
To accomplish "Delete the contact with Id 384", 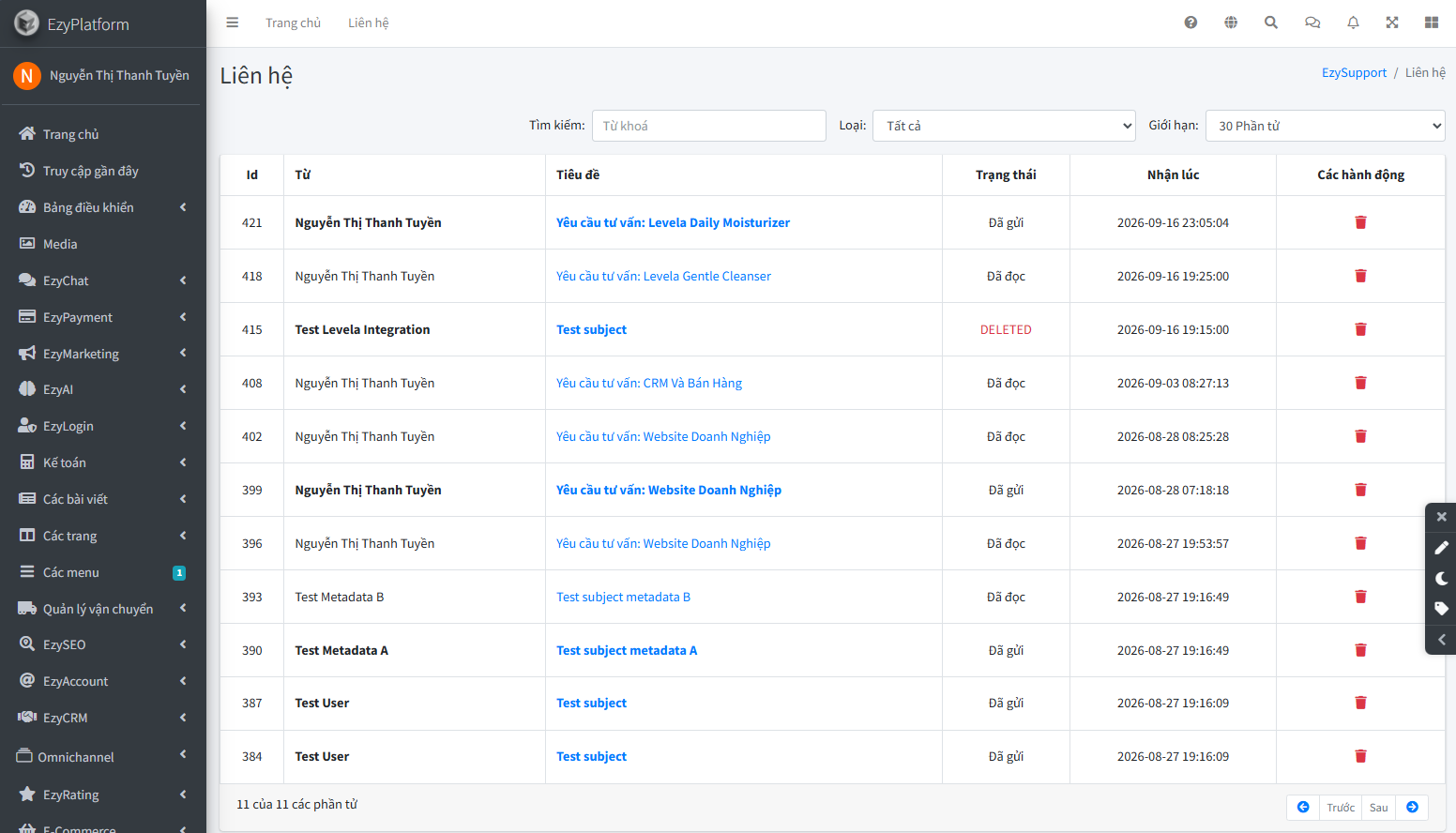I will [x=1360, y=756].
